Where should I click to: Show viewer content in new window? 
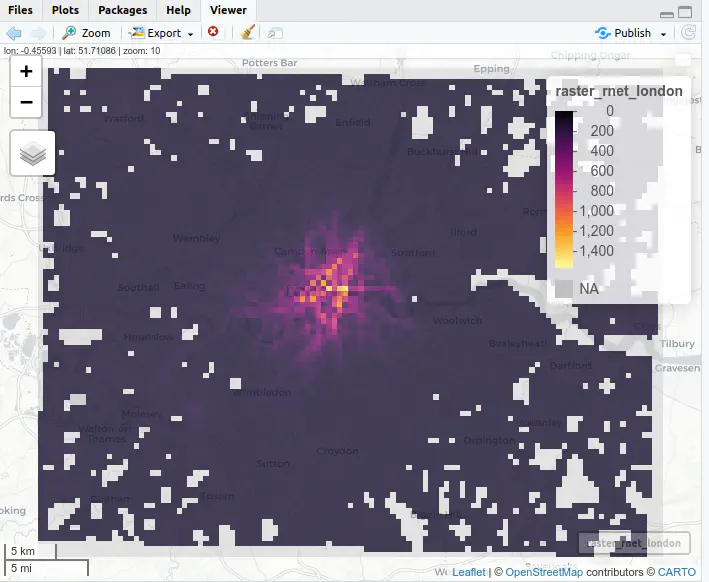pyautogui.click(x=275, y=32)
